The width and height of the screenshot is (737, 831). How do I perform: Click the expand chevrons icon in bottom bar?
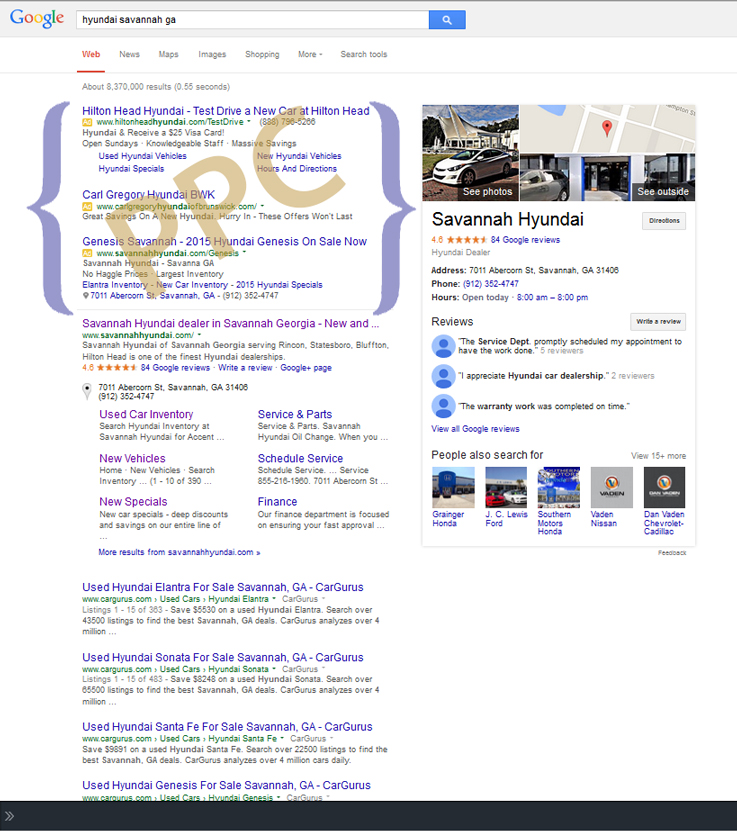tap(9, 816)
